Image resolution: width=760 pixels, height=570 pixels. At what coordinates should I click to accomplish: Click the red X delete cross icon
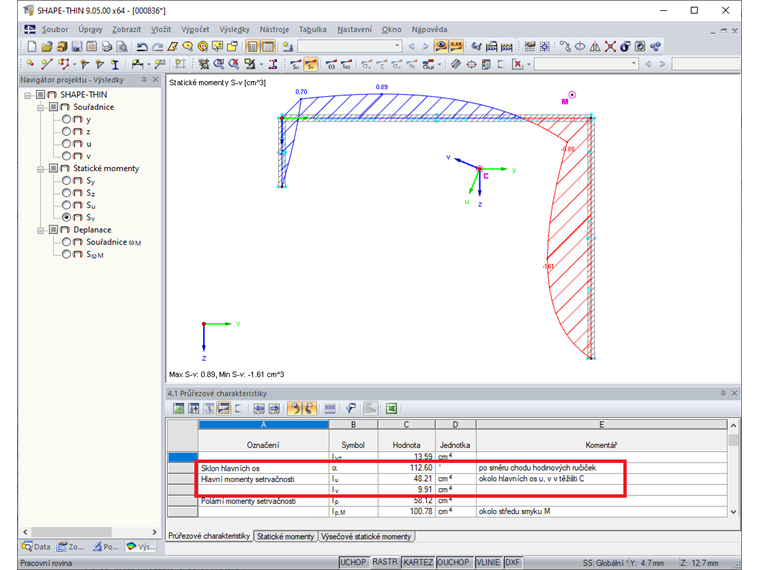[x=610, y=47]
